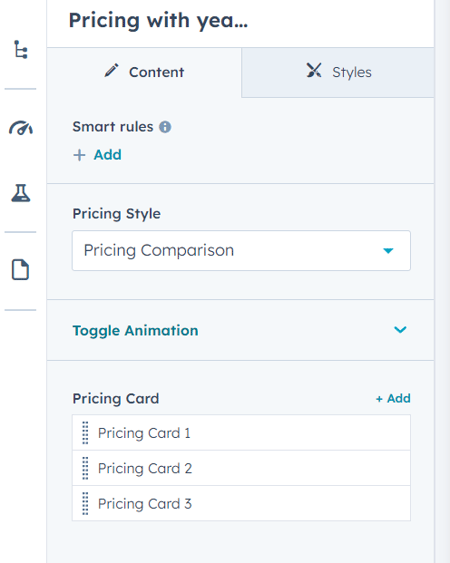Open Pricing Card 3 item
Screen dimensions: 450x563
(241, 503)
